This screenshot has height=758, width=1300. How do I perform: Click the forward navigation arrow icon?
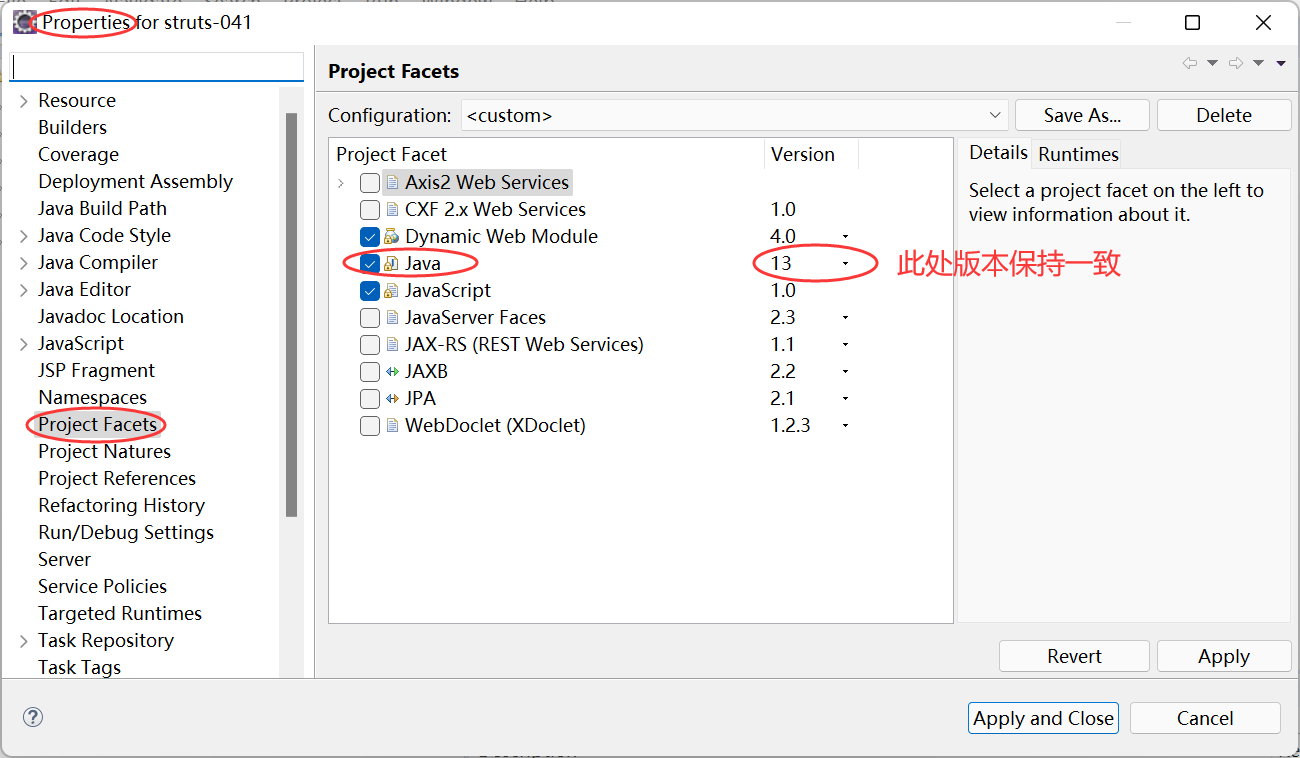[1236, 63]
